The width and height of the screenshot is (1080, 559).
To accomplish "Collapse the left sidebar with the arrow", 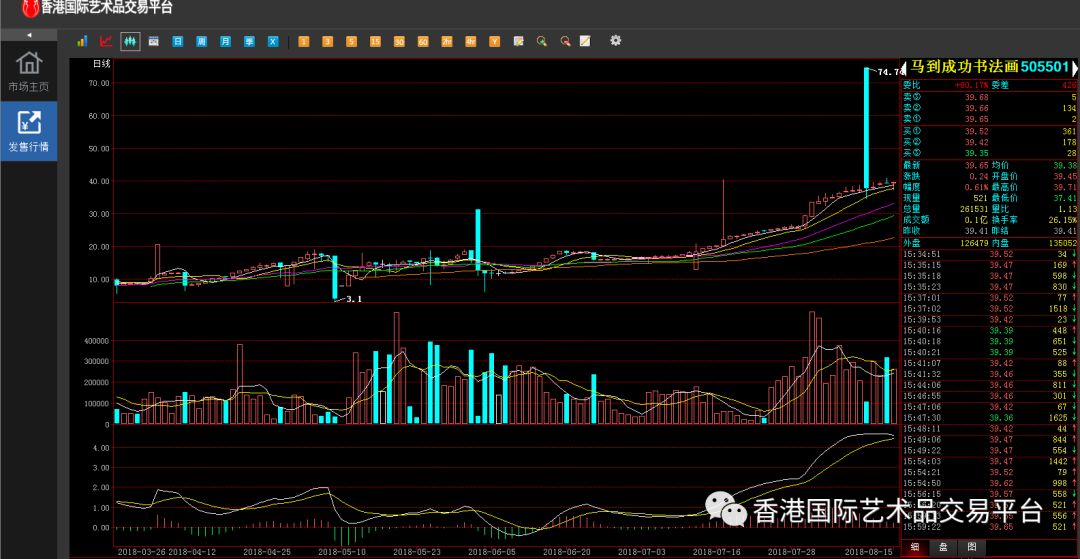I will (x=29, y=34).
